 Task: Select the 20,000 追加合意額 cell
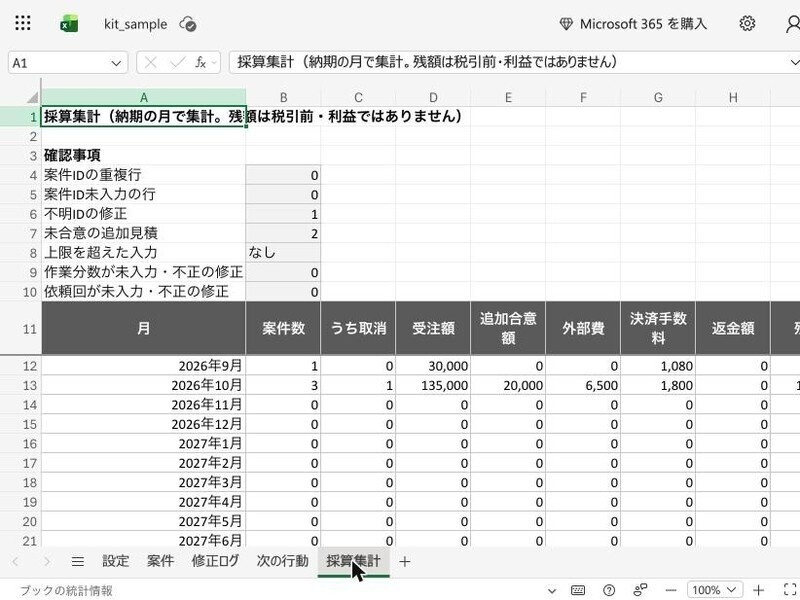508,385
